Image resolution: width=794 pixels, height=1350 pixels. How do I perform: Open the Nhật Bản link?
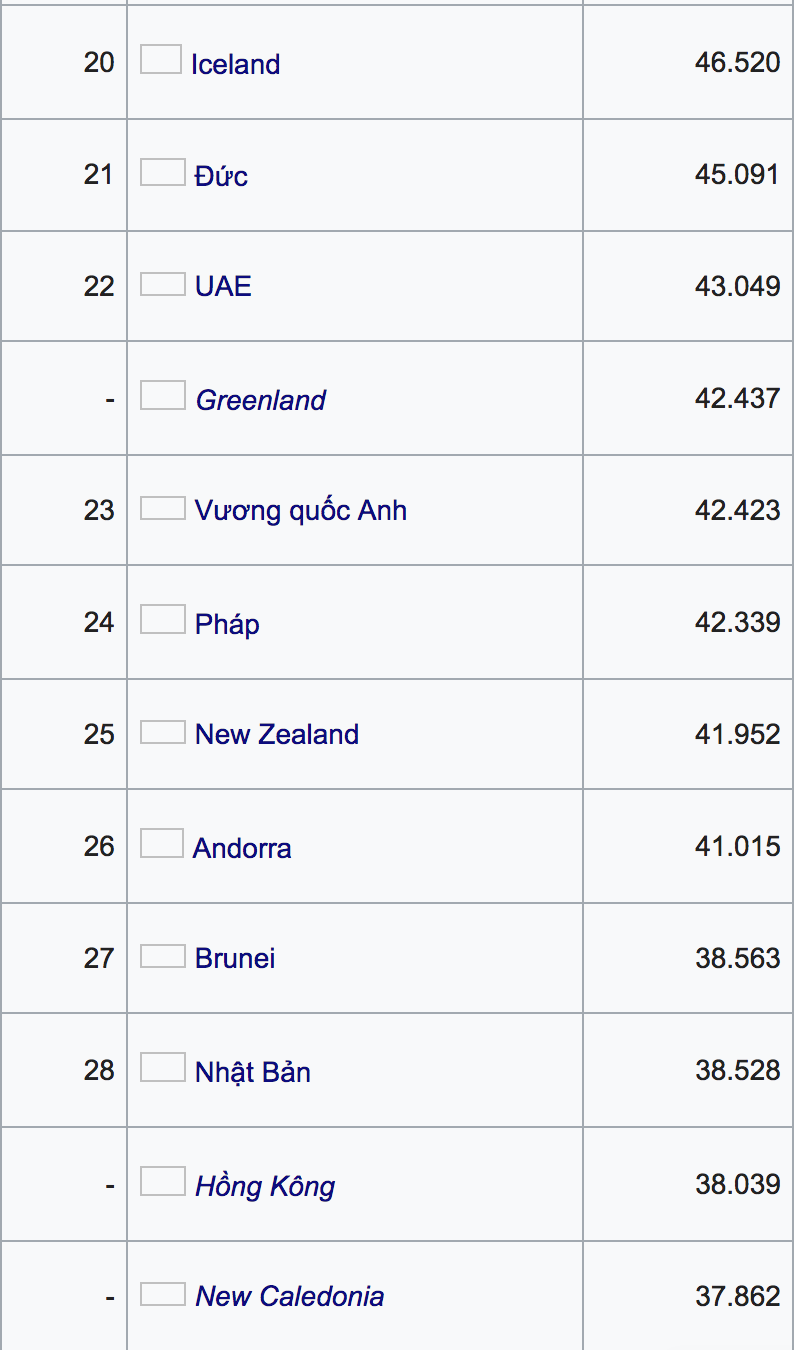252,1072
